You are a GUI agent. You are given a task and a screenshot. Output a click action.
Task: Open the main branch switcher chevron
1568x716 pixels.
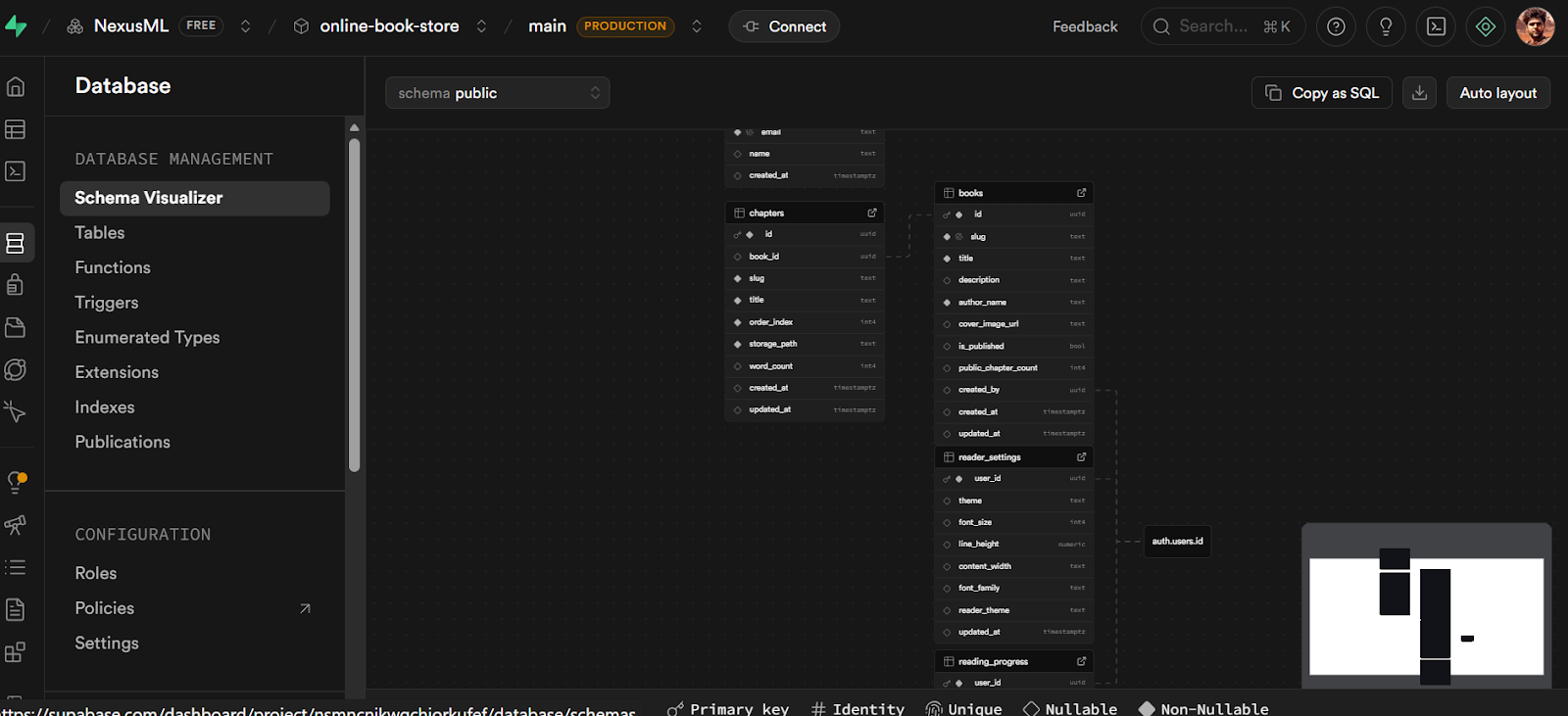[x=697, y=26]
